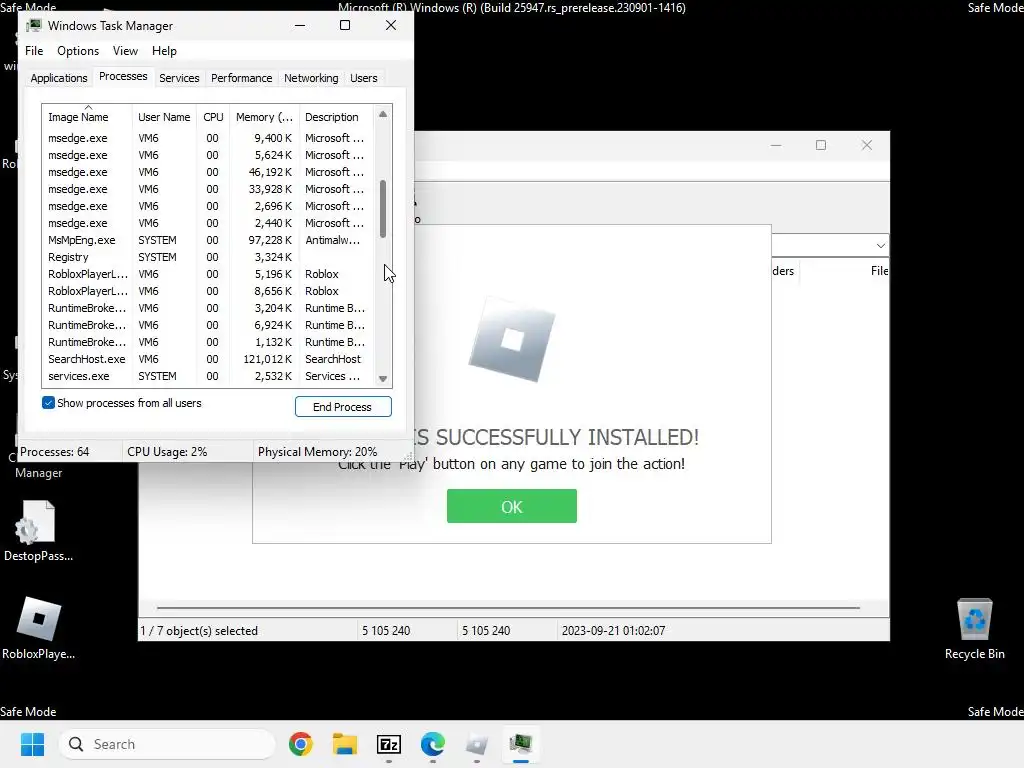Click the scroll down arrow in process list

coord(383,379)
